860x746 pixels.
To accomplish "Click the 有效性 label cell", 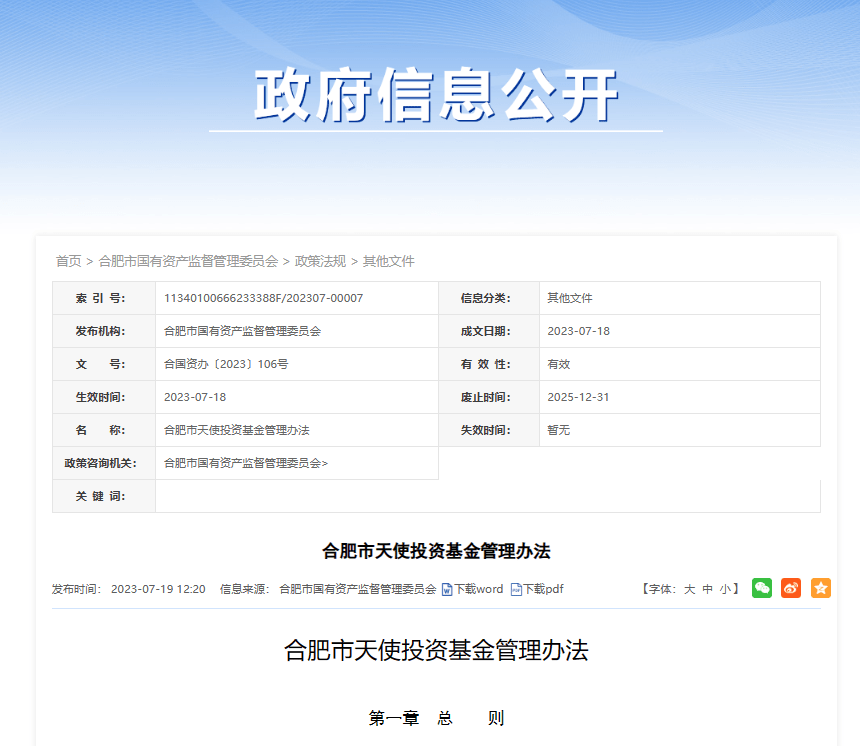I will [489, 364].
